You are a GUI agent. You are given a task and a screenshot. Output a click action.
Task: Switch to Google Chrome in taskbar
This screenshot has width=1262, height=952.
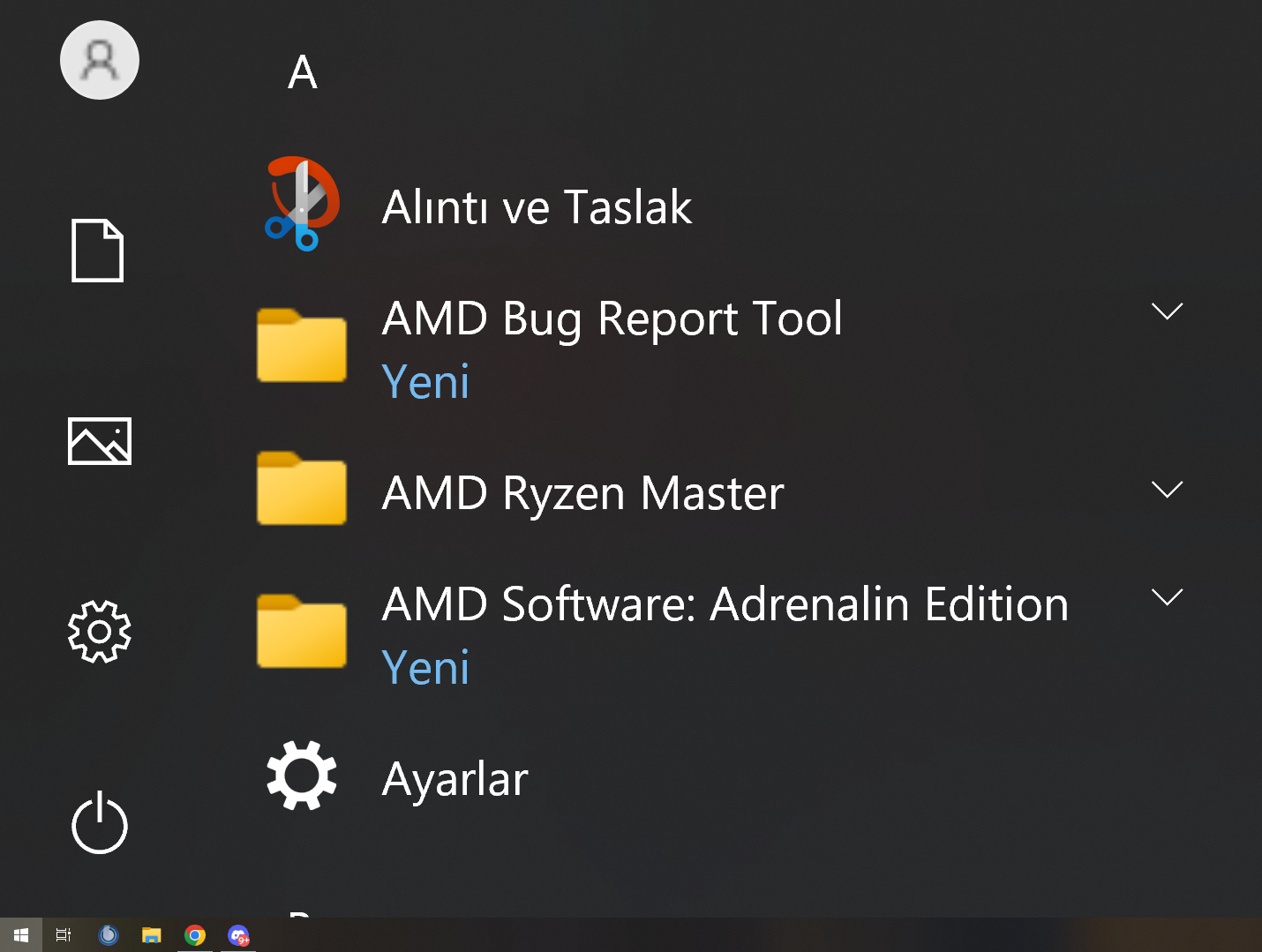195,935
